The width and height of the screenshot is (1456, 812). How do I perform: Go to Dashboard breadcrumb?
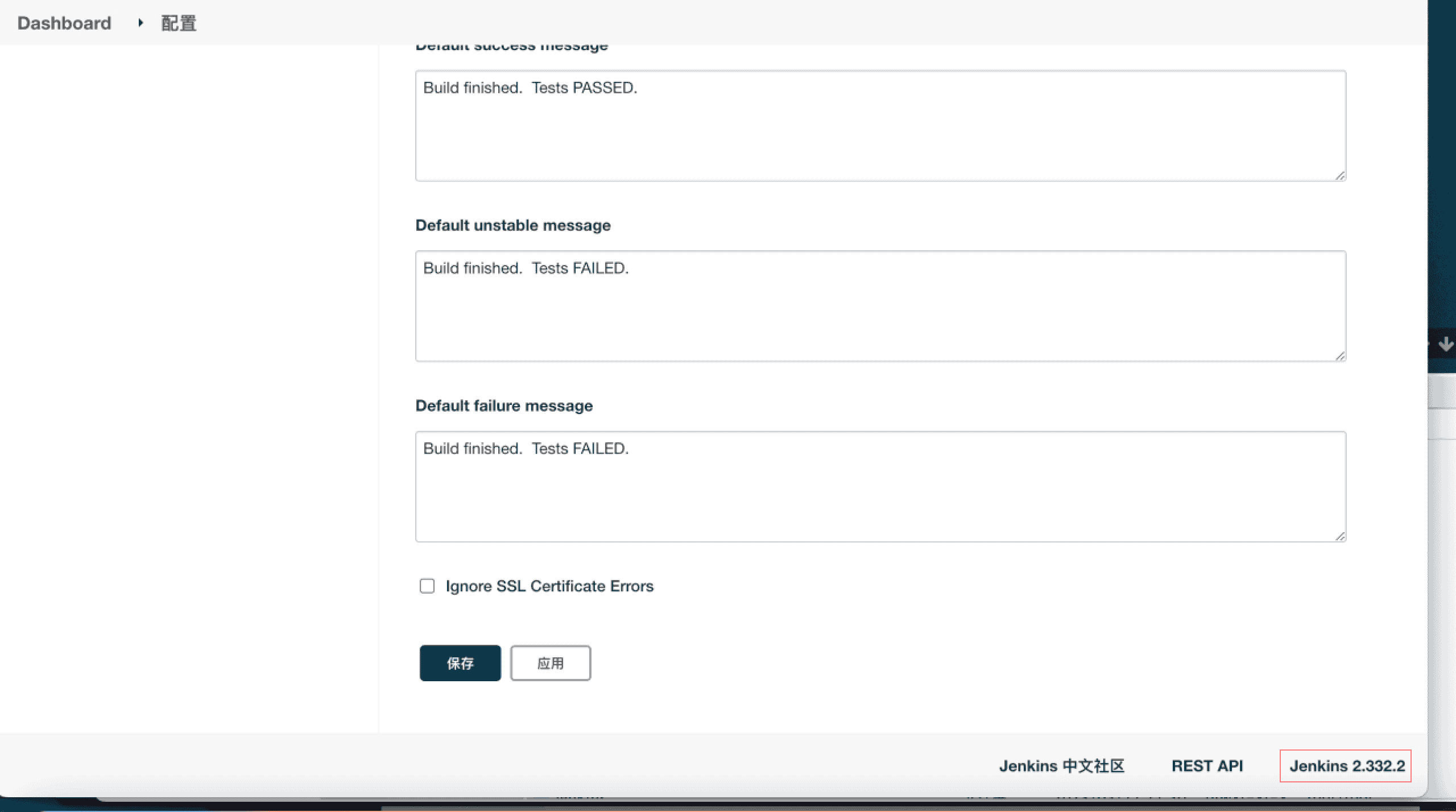64,23
